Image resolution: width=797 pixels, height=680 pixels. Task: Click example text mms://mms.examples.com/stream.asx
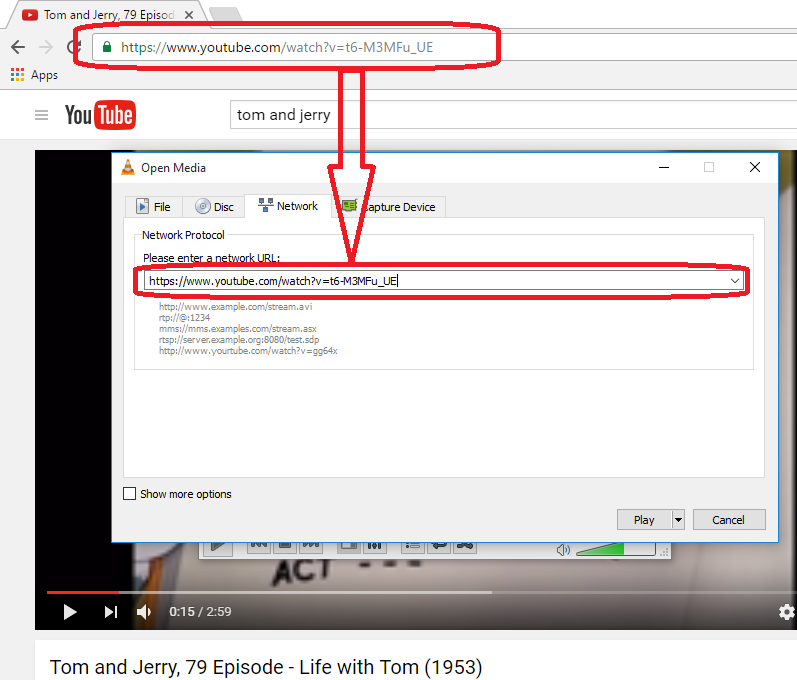237,329
